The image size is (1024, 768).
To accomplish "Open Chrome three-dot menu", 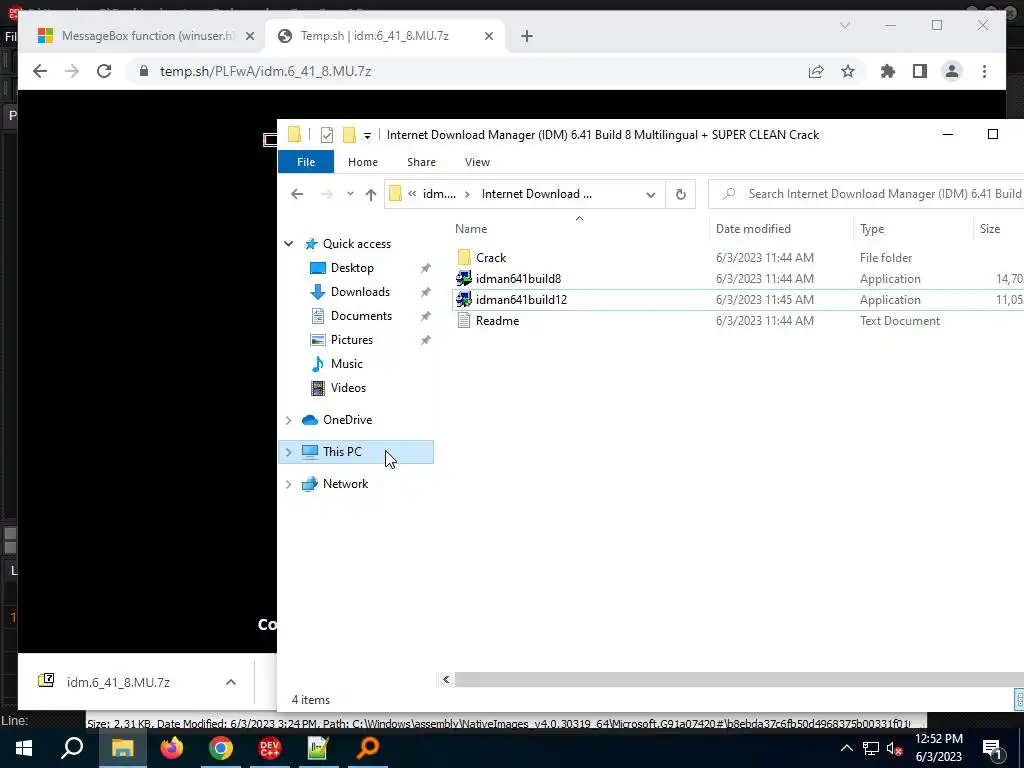I will click(x=984, y=71).
